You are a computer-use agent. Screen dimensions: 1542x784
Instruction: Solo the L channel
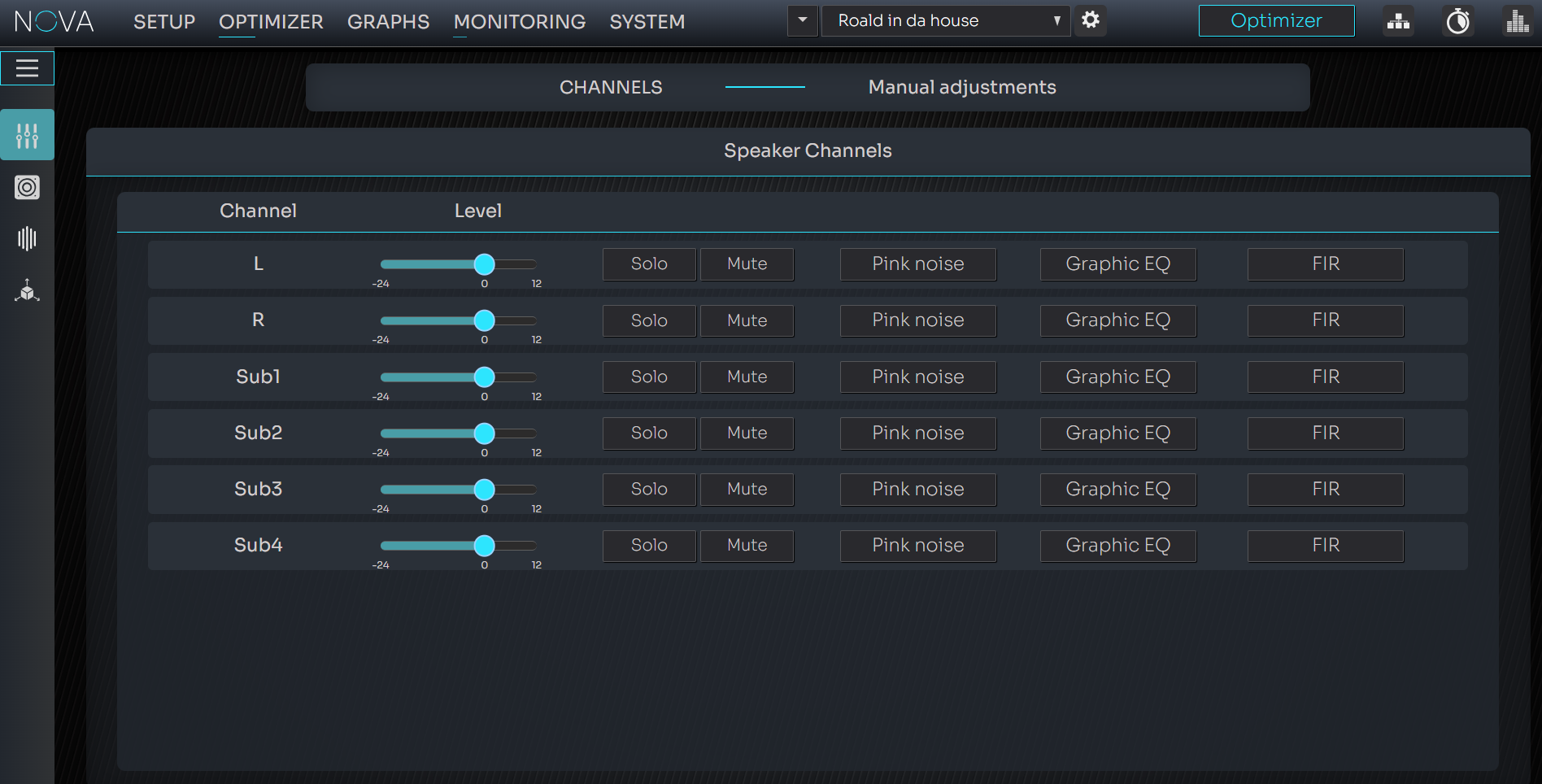[649, 264]
